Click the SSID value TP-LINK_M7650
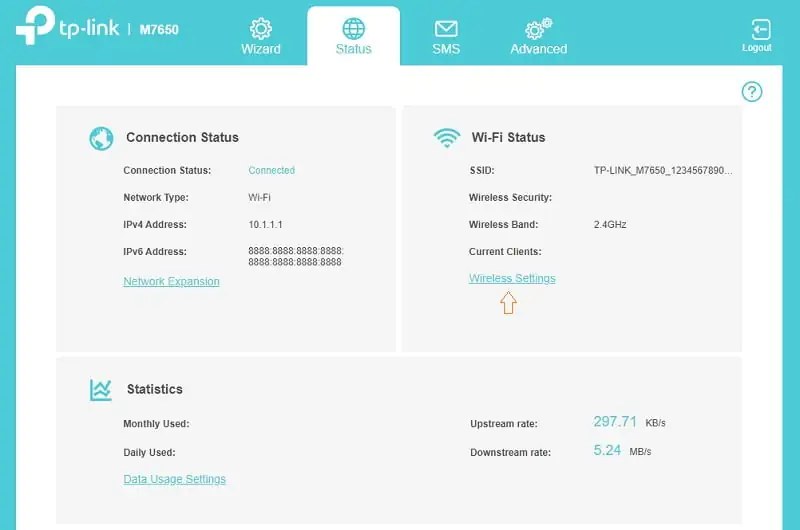This screenshot has width=800, height=530. 663,170
